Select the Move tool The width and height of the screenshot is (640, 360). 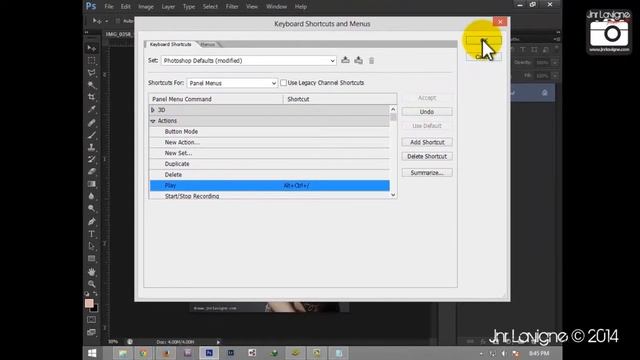(92, 48)
